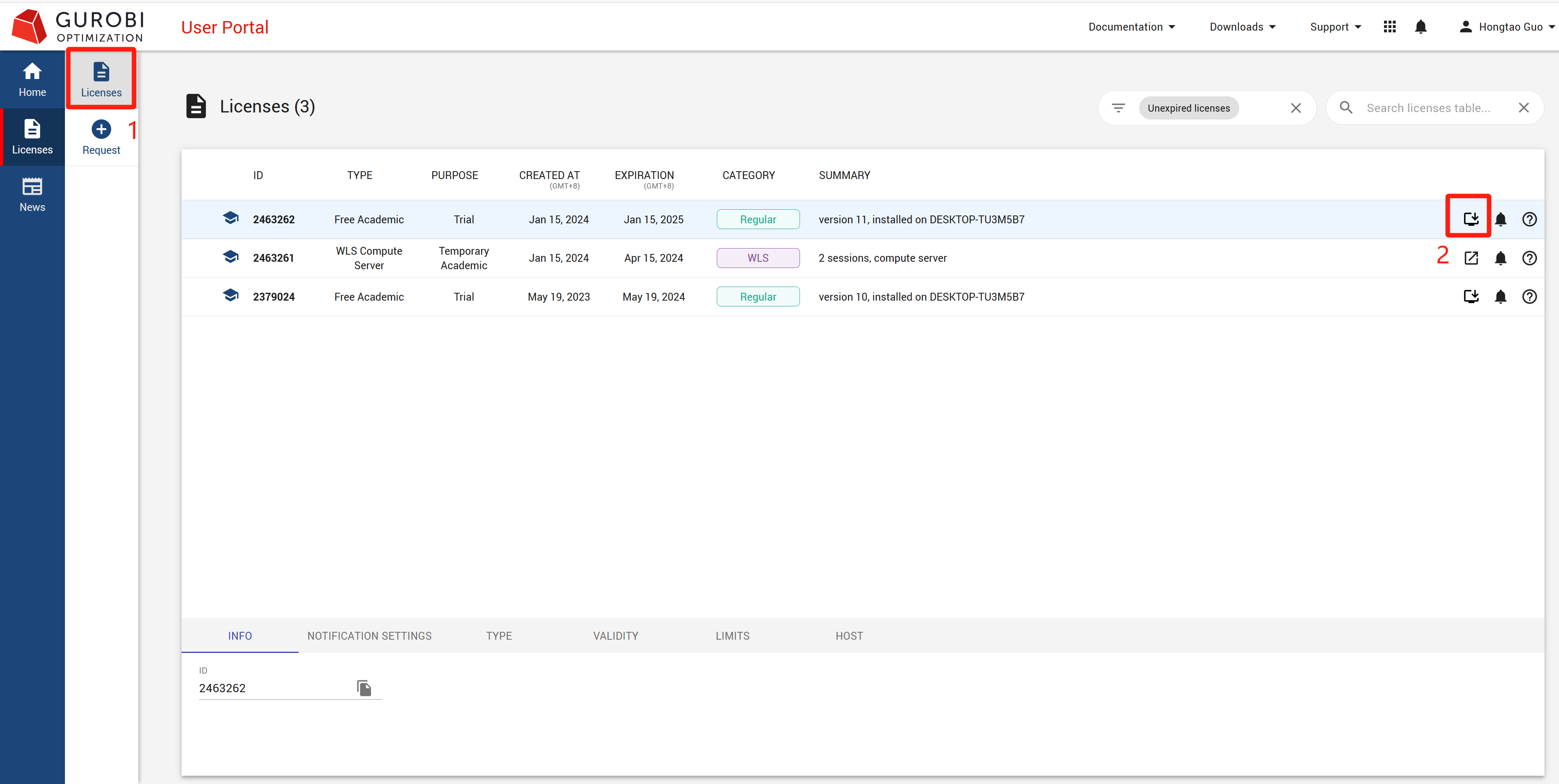Click the WLS category badge
This screenshot has height=784, width=1559.
point(758,258)
